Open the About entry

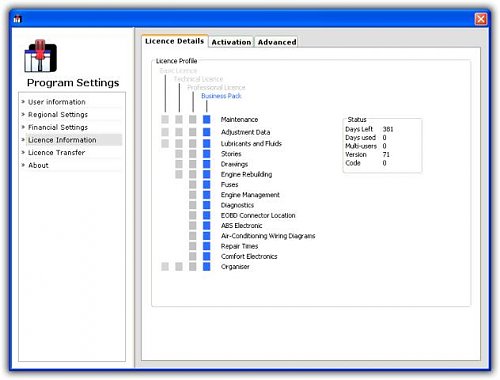[x=38, y=165]
